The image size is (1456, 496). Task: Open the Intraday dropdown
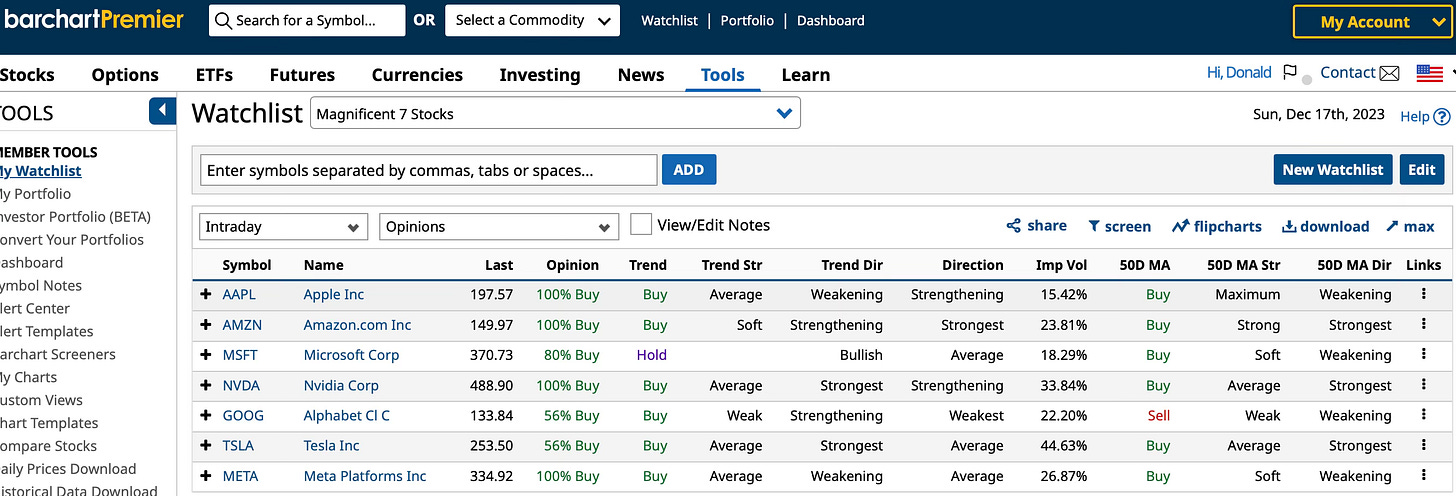(283, 227)
